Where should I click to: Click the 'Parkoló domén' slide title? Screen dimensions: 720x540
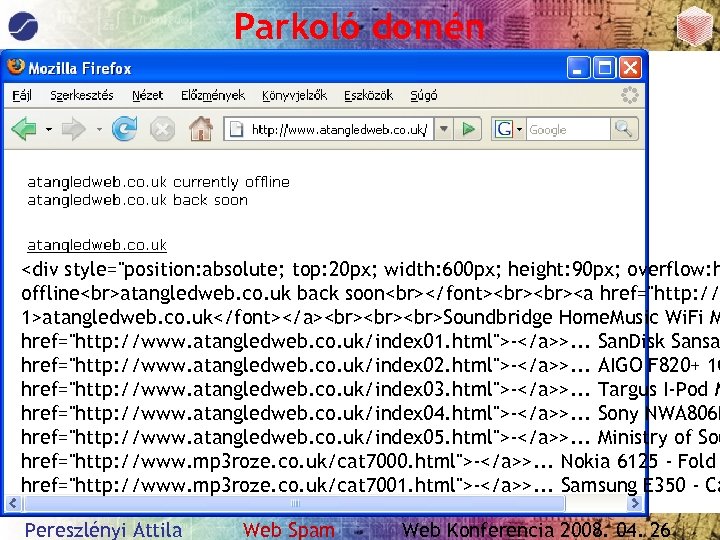pyautogui.click(x=359, y=27)
